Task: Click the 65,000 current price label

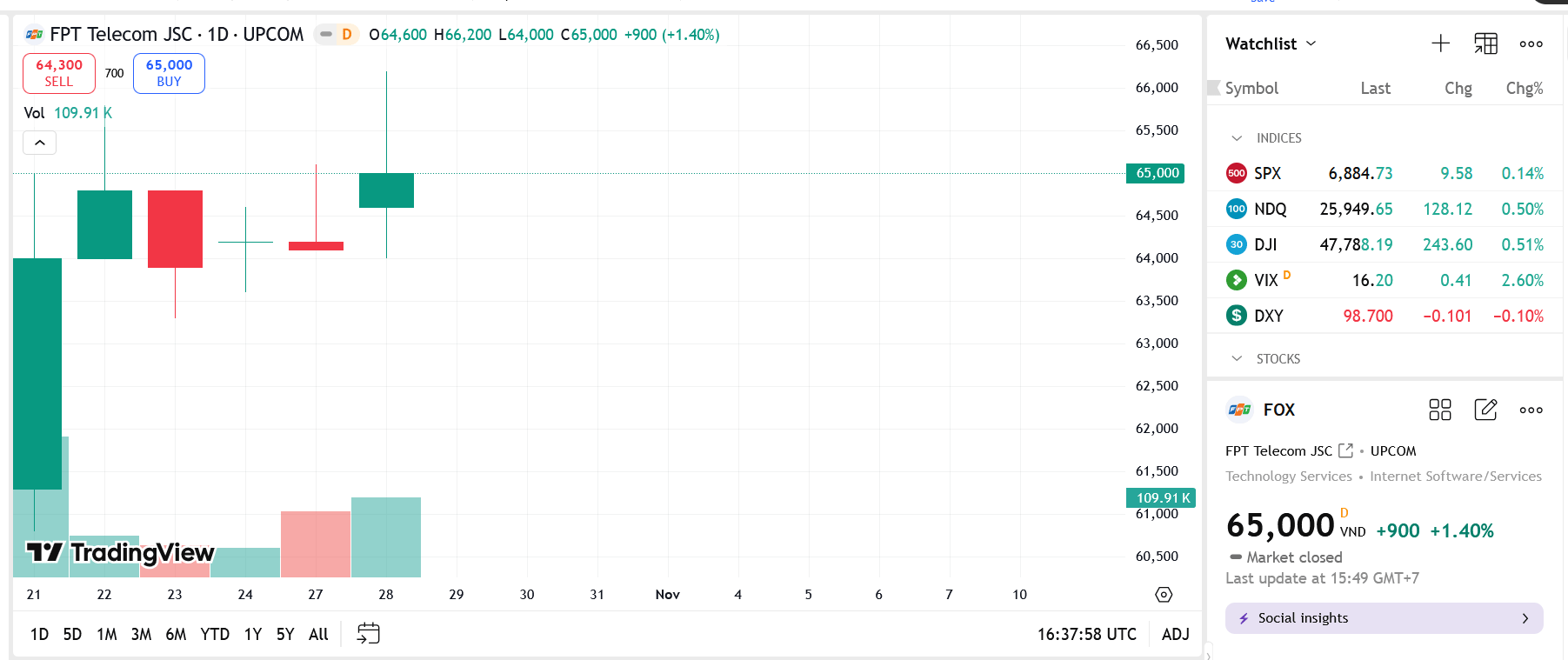Action: coord(1158,173)
